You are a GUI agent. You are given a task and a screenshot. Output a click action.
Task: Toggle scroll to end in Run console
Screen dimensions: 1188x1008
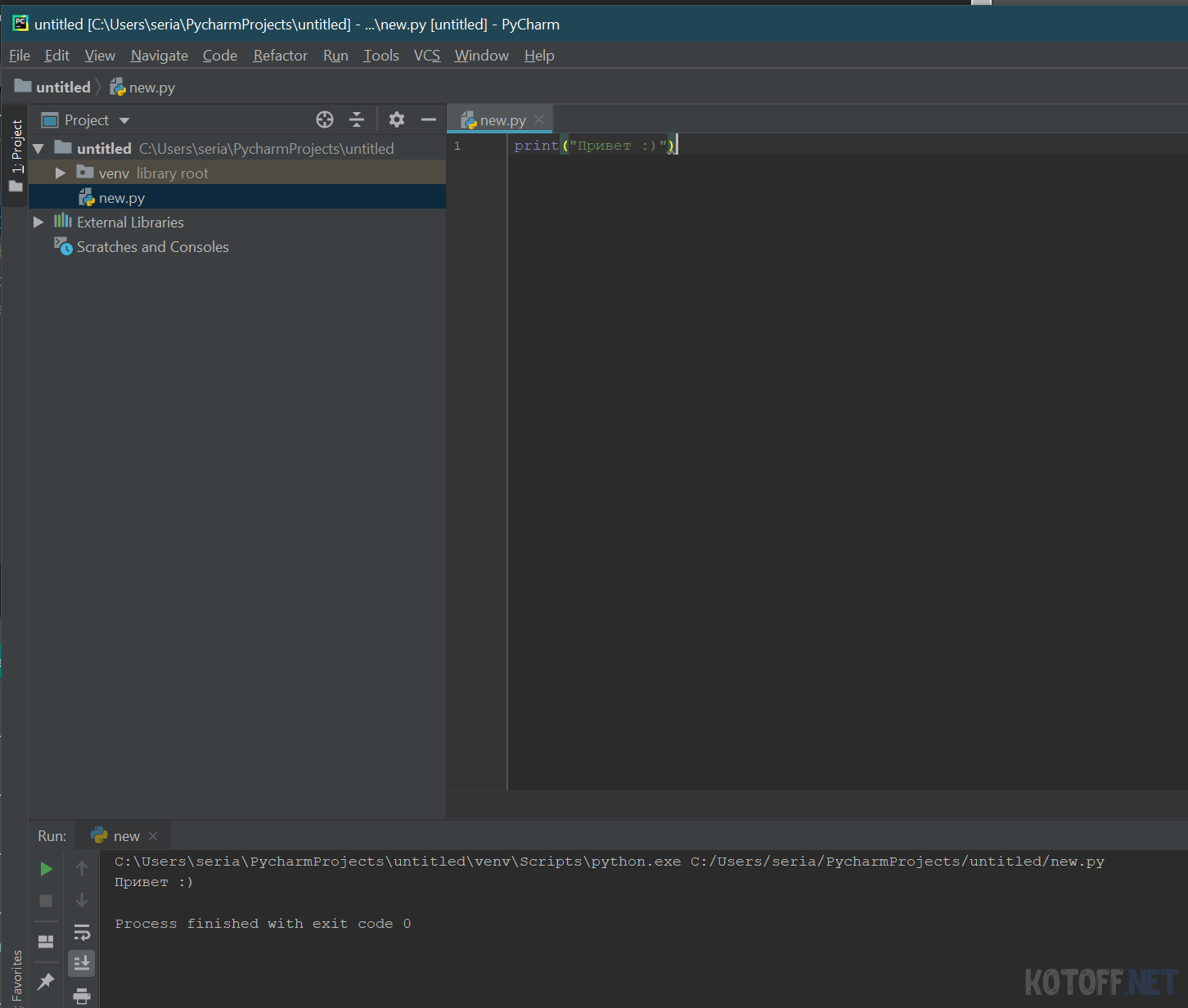coord(82,963)
